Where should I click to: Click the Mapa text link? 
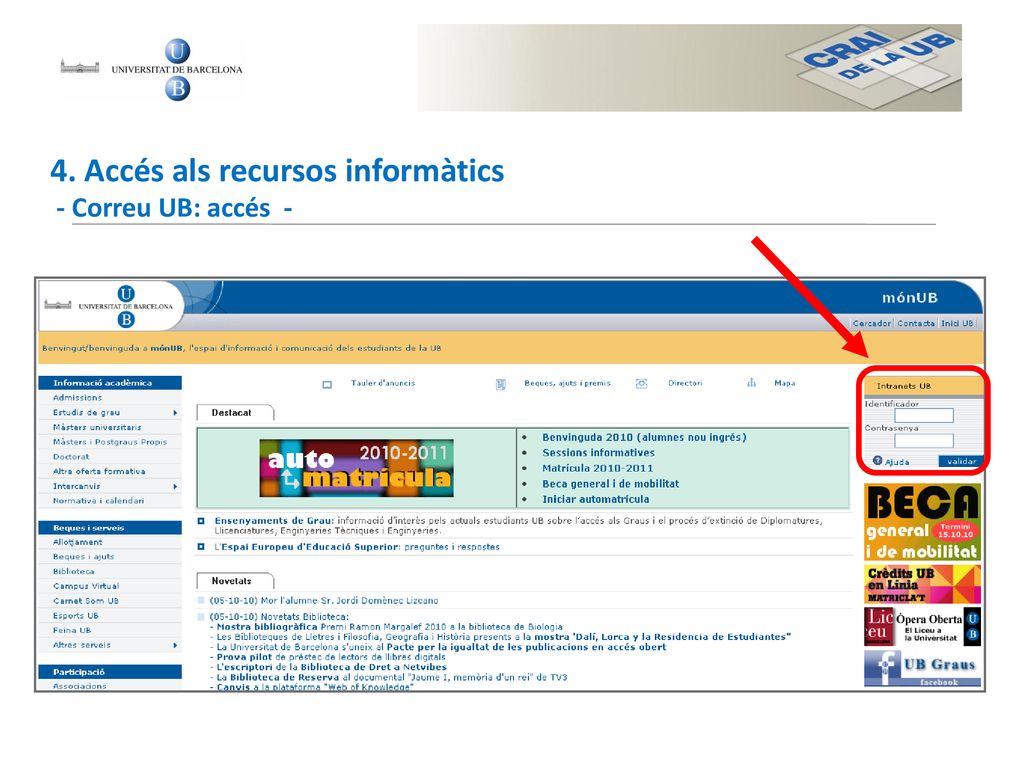click(785, 383)
